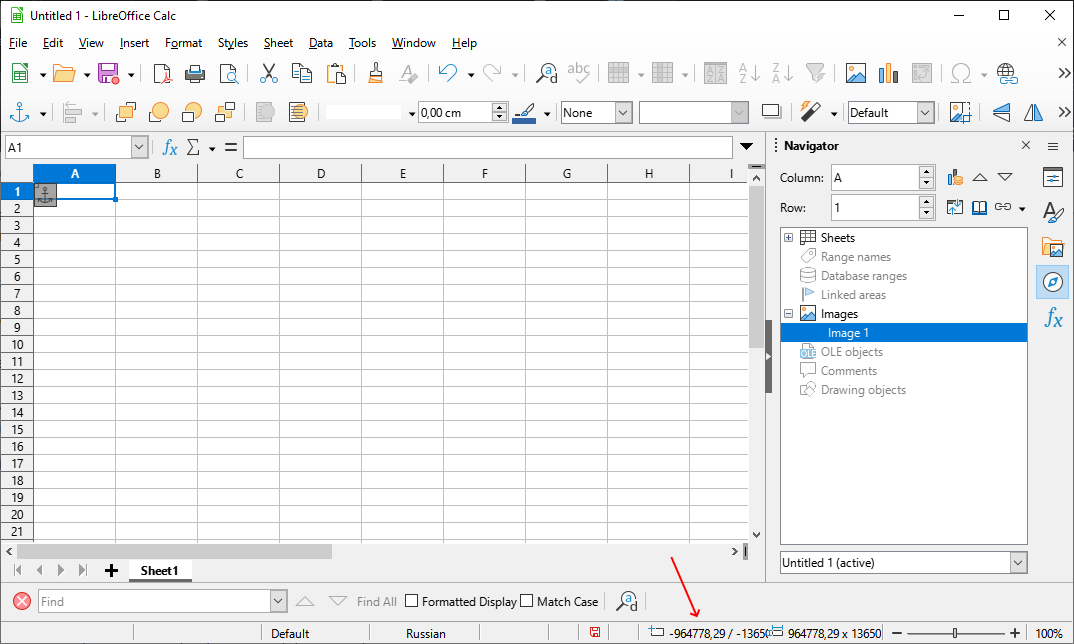
Task: Open sidebar settings hamburger menu
Action: [x=1053, y=146]
